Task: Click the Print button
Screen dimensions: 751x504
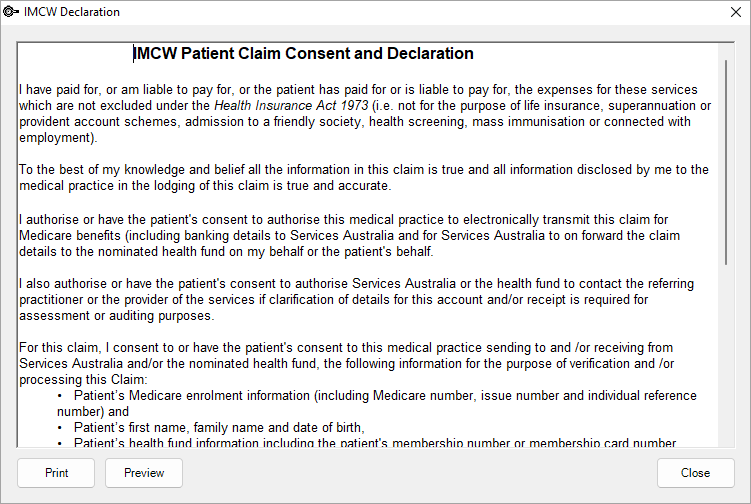Action: point(56,473)
